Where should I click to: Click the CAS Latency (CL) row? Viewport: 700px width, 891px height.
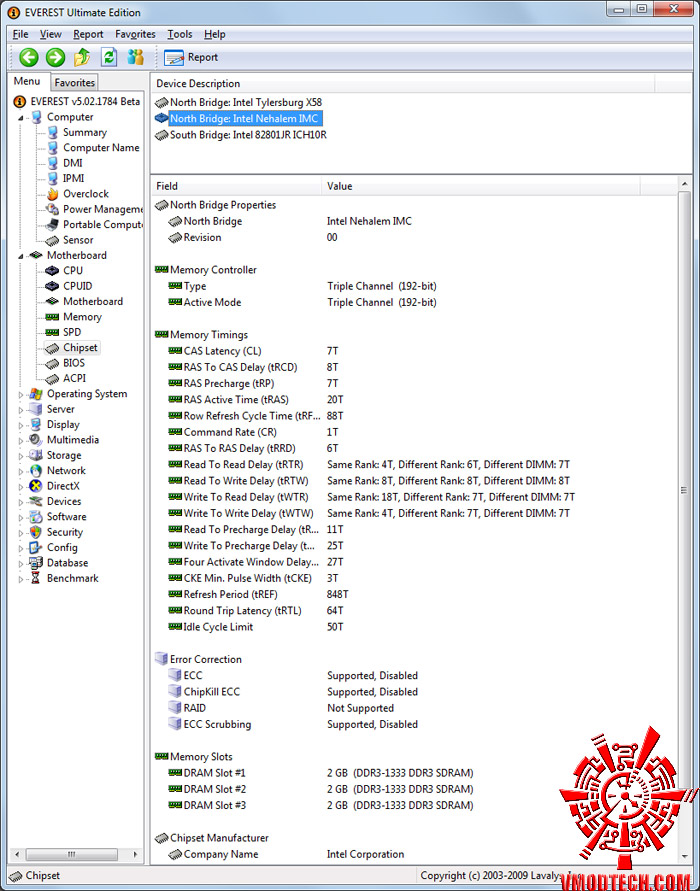tap(415, 351)
